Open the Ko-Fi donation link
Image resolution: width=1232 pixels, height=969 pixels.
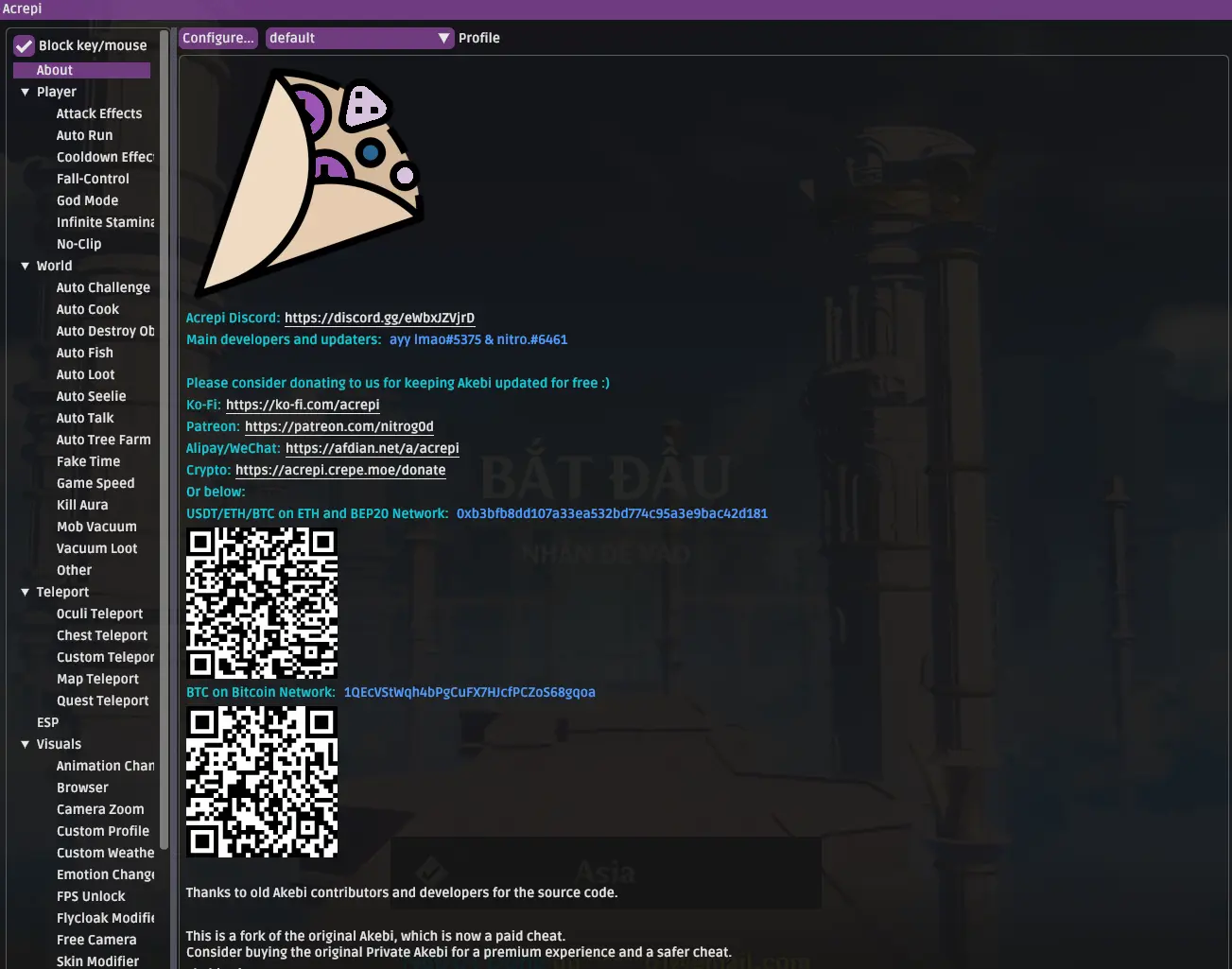click(x=303, y=405)
